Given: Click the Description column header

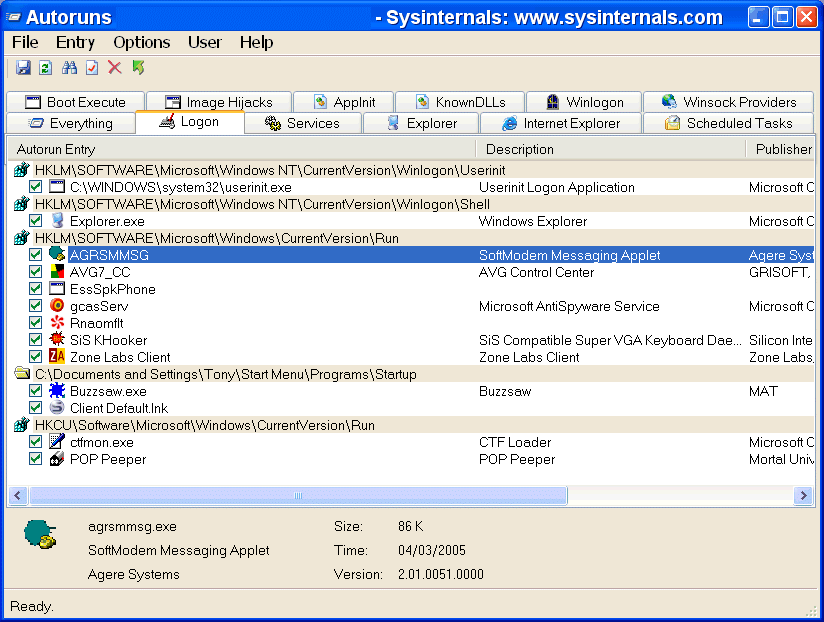Looking at the screenshot, I should (611, 149).
